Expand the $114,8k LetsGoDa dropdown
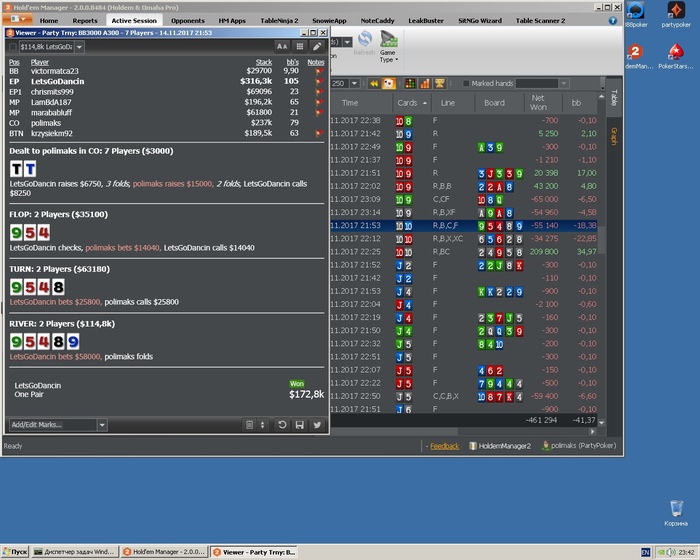Viewport: 700px width, 560px height. [79, 47]
